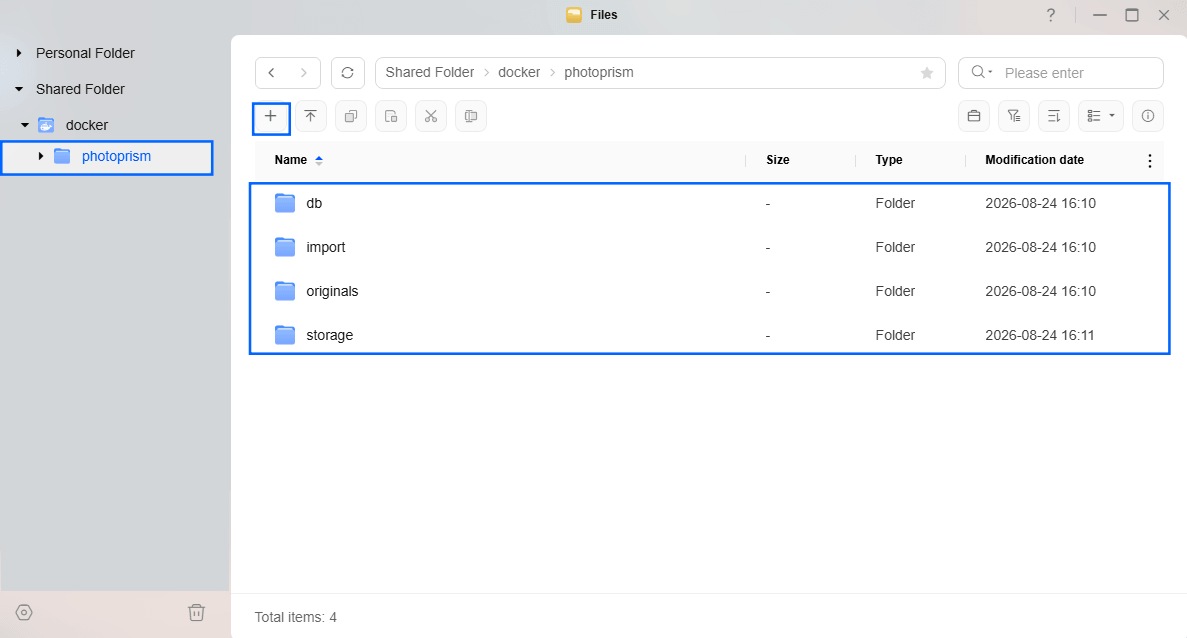This screenshot has height=638, width=1187.
Task: Click the upload arrow toolbar icon
Action: pyautogui.click(x=310, y=117)
